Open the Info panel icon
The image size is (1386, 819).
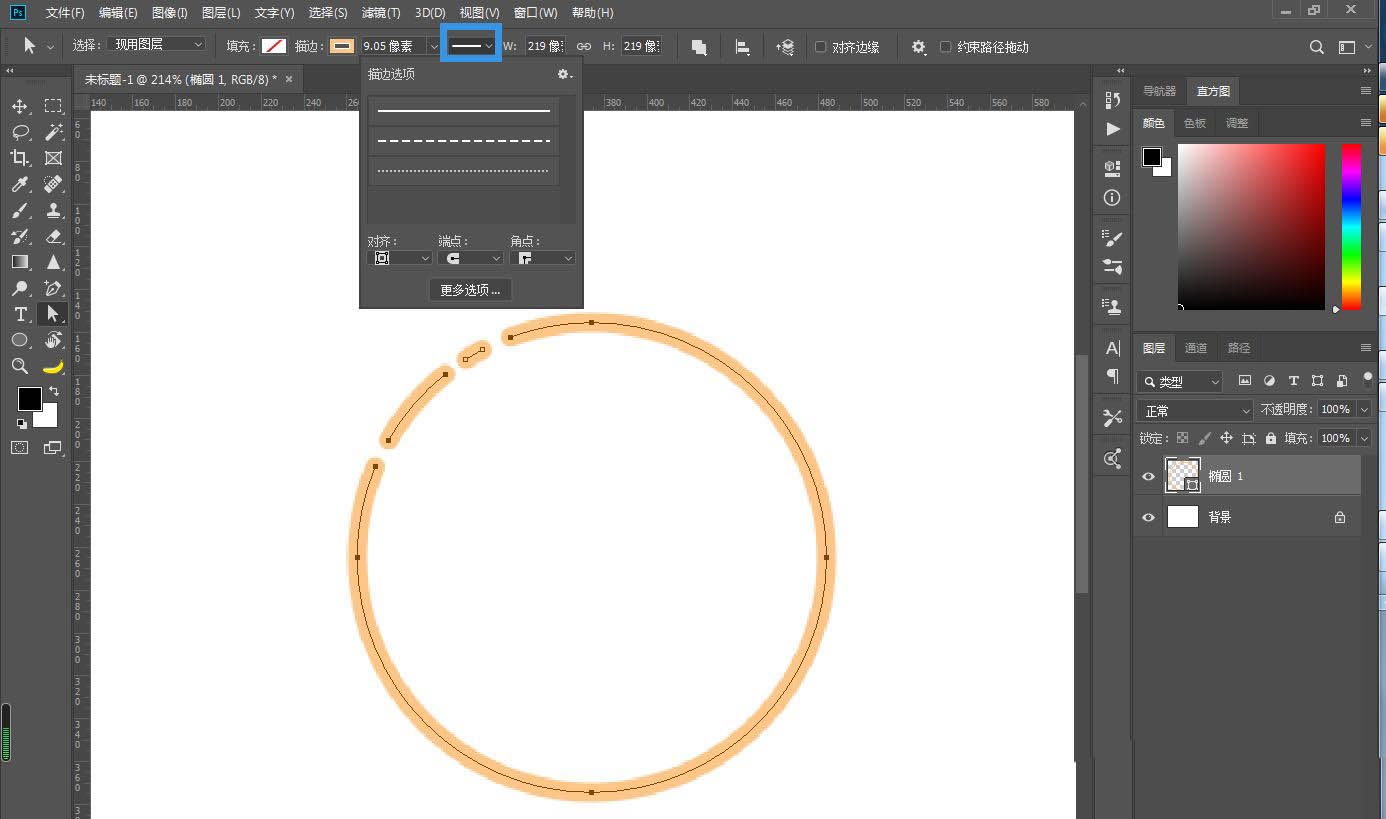point(1113,198)
